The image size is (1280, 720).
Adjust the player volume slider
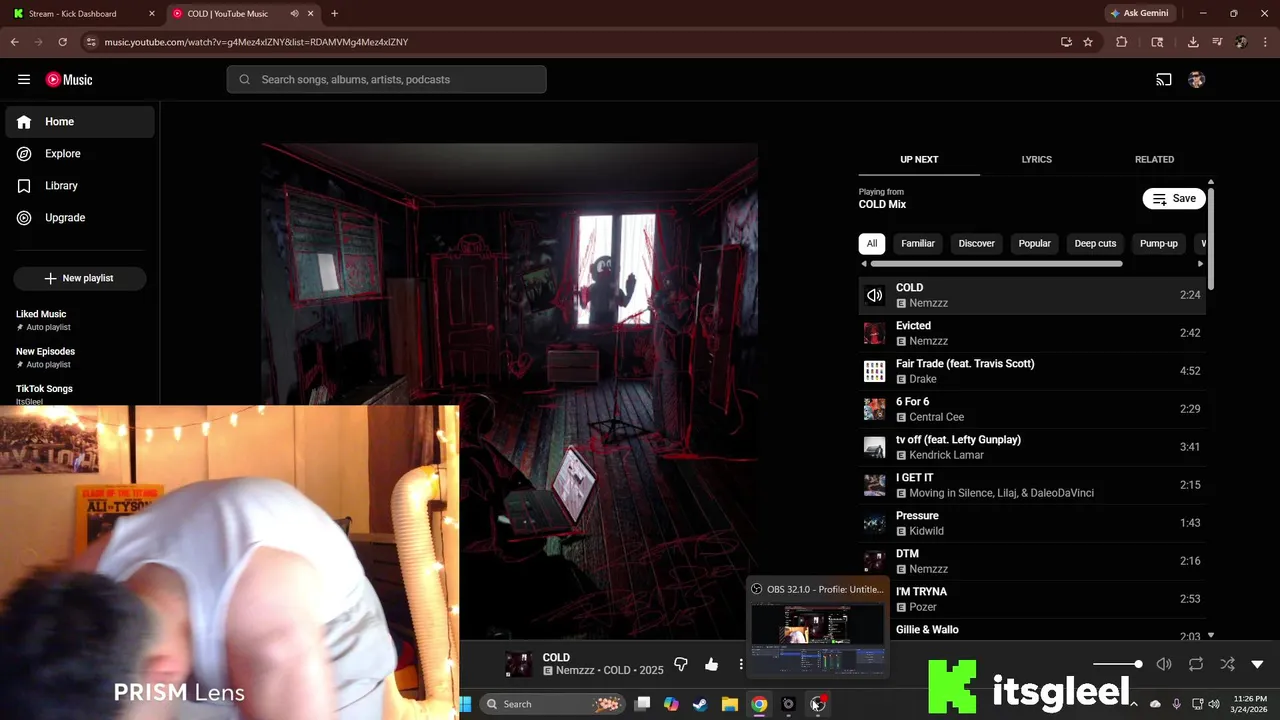click(1117, 664)
